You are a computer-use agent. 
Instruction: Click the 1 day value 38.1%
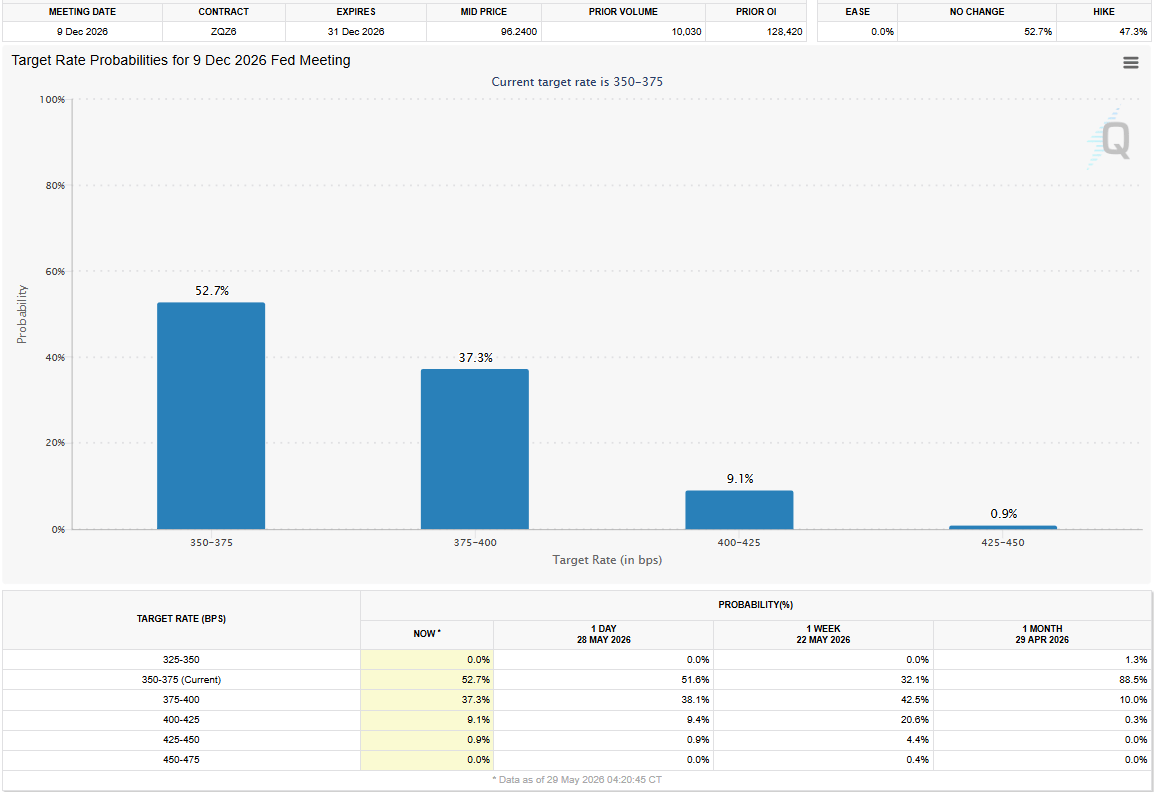point(695,700)
